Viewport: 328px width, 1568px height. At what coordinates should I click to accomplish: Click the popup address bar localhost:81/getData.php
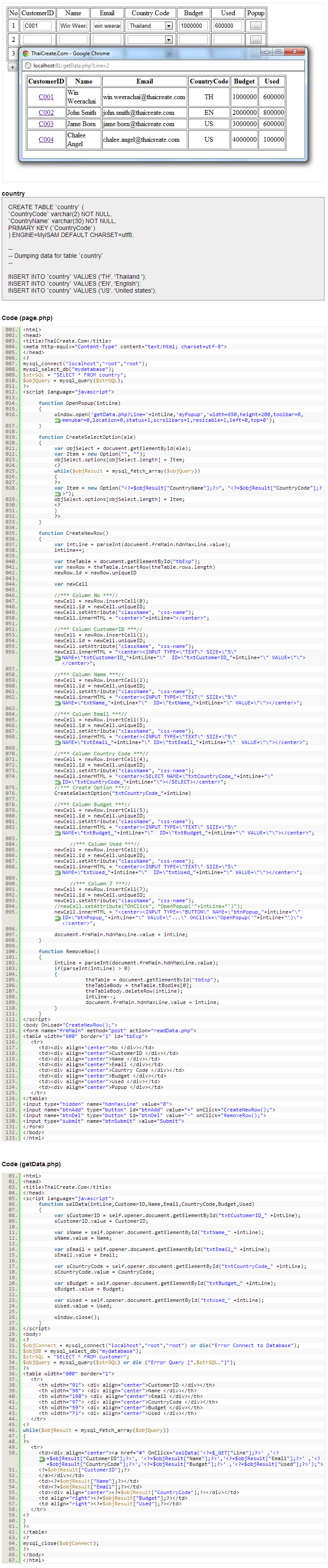point(163,66)
